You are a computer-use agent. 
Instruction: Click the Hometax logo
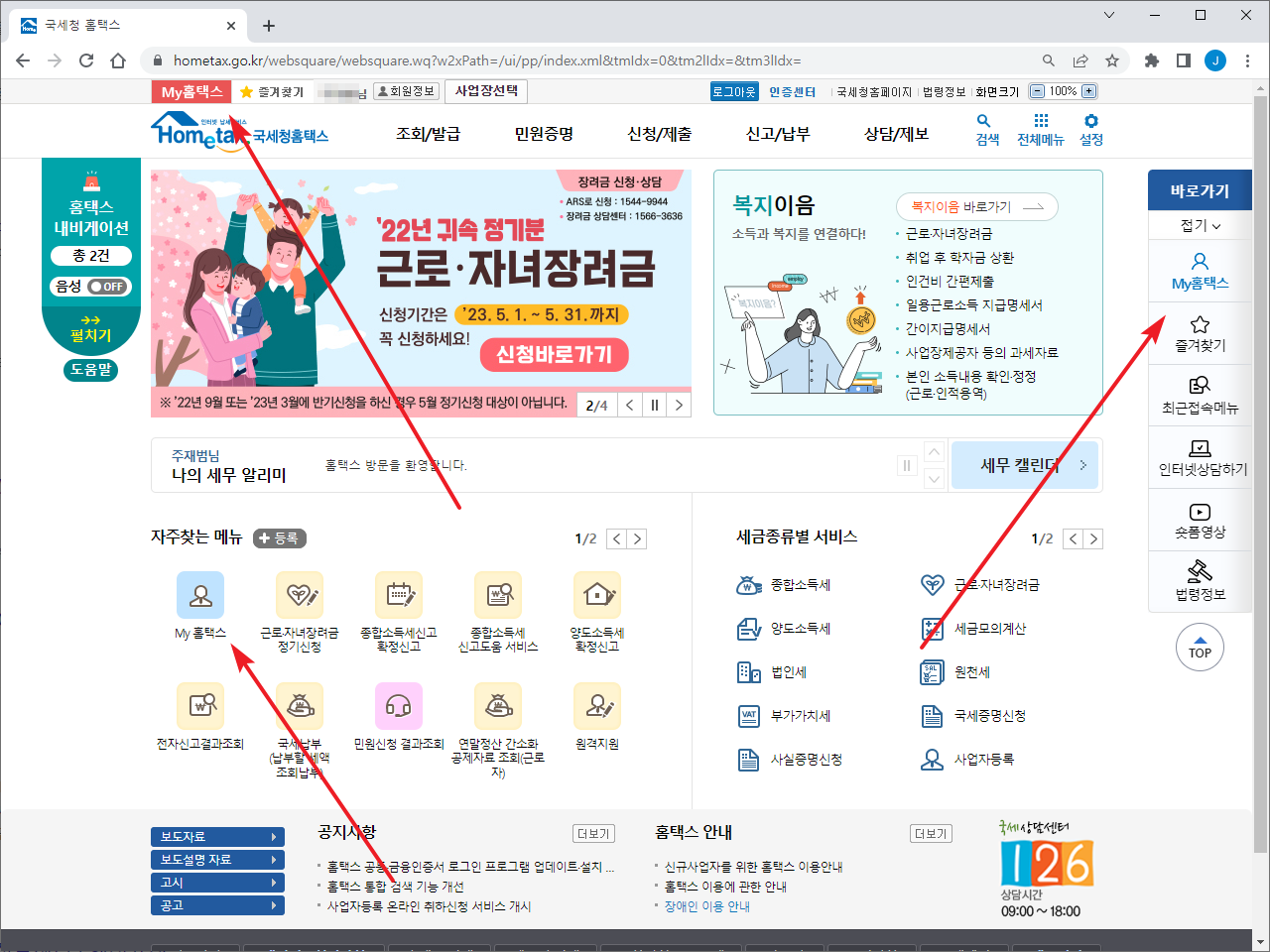(240, 131)
